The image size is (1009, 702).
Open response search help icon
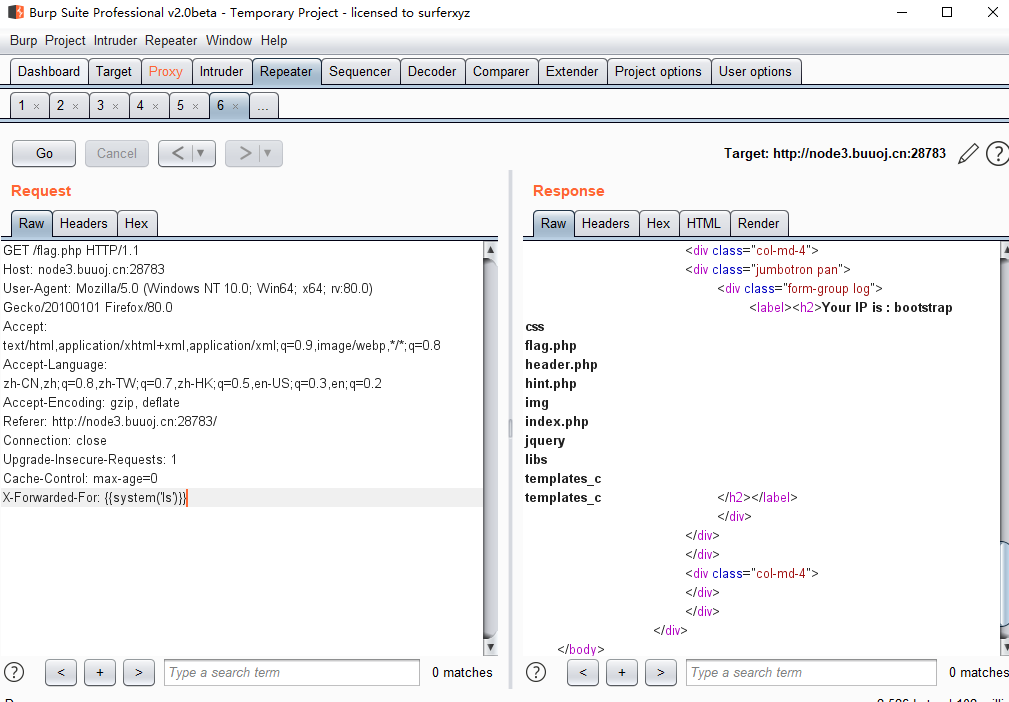pos(536,672)
